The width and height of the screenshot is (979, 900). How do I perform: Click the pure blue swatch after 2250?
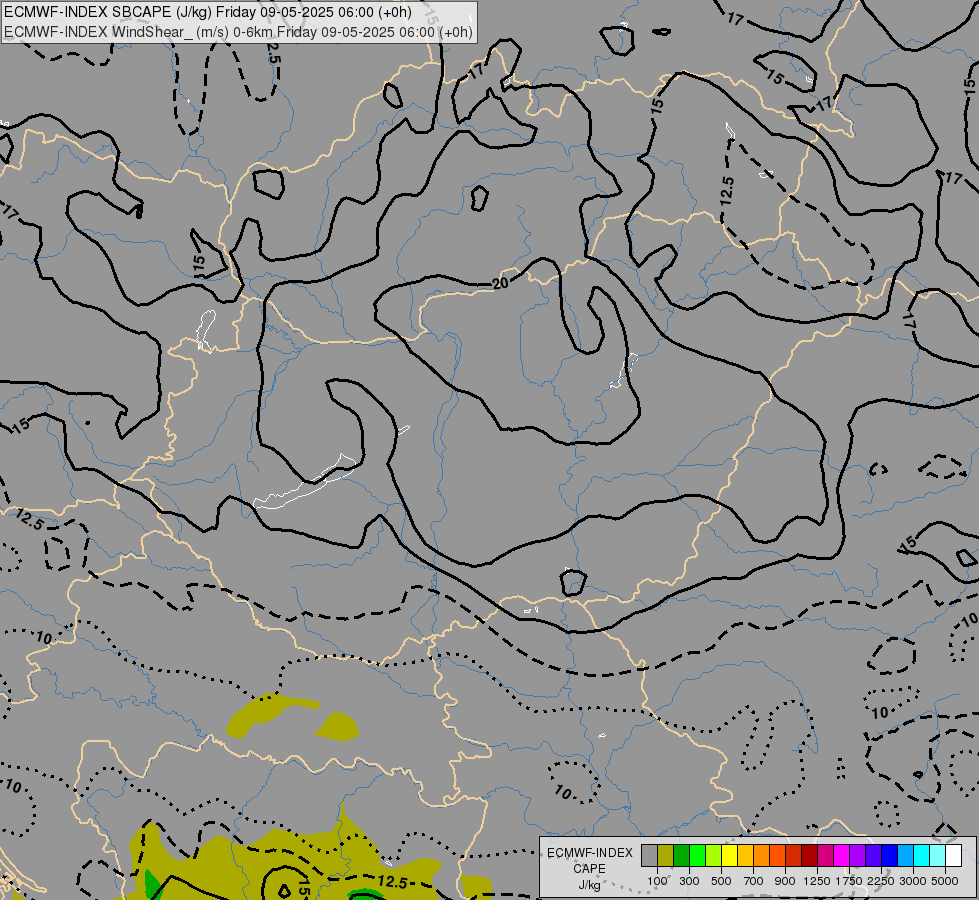point(890,855)
